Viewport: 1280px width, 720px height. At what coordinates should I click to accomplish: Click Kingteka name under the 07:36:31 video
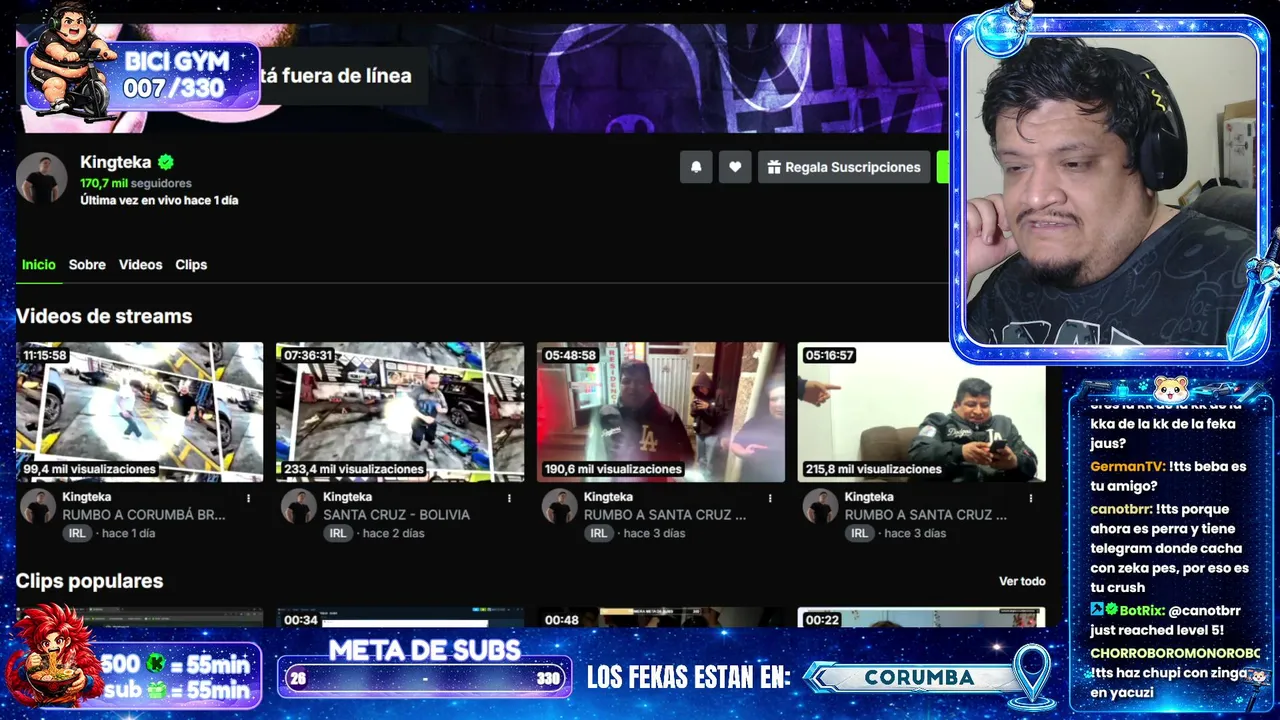tap(347, 497)
